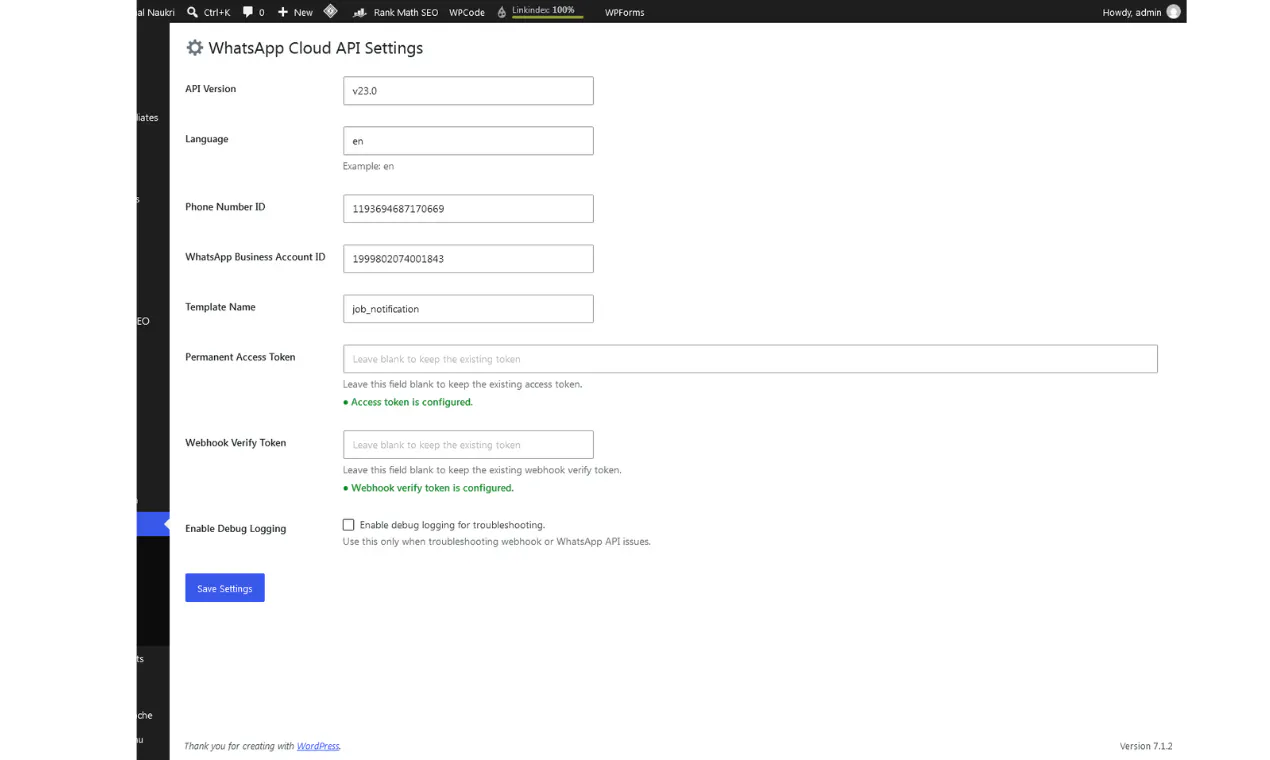The width and height of the screenshot is (1270, 760).
Task: Click the Template Name input
Action: (468, 309)
